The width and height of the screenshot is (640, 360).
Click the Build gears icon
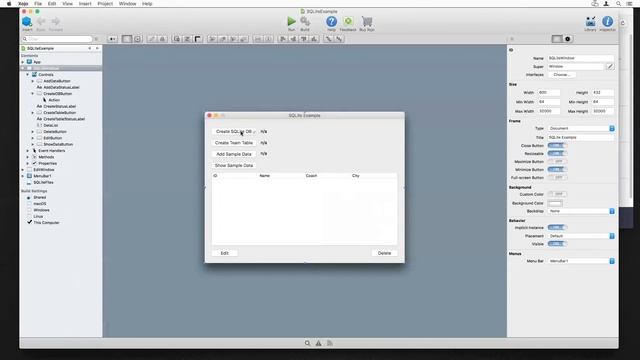(x=305, y=21)
